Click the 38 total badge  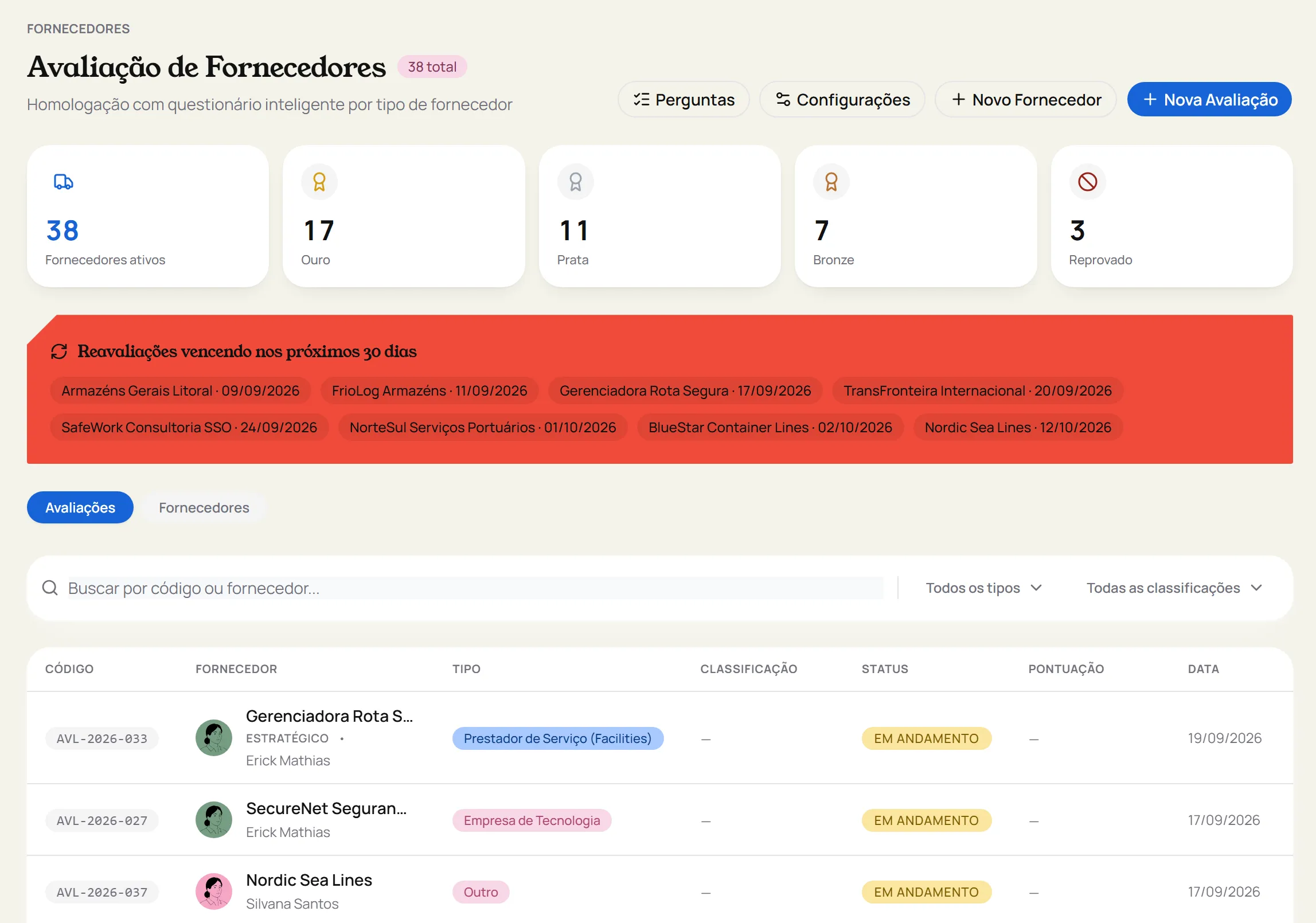tap(432, 67)
